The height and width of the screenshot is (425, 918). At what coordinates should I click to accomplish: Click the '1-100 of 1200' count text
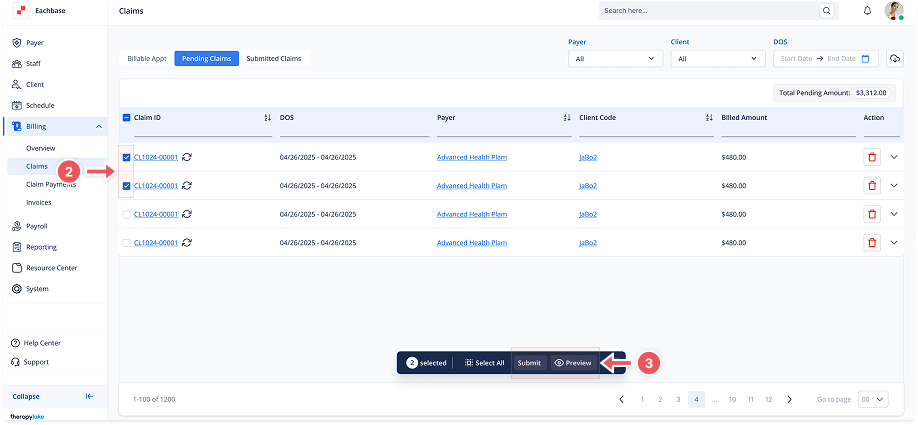coord(154,400)
